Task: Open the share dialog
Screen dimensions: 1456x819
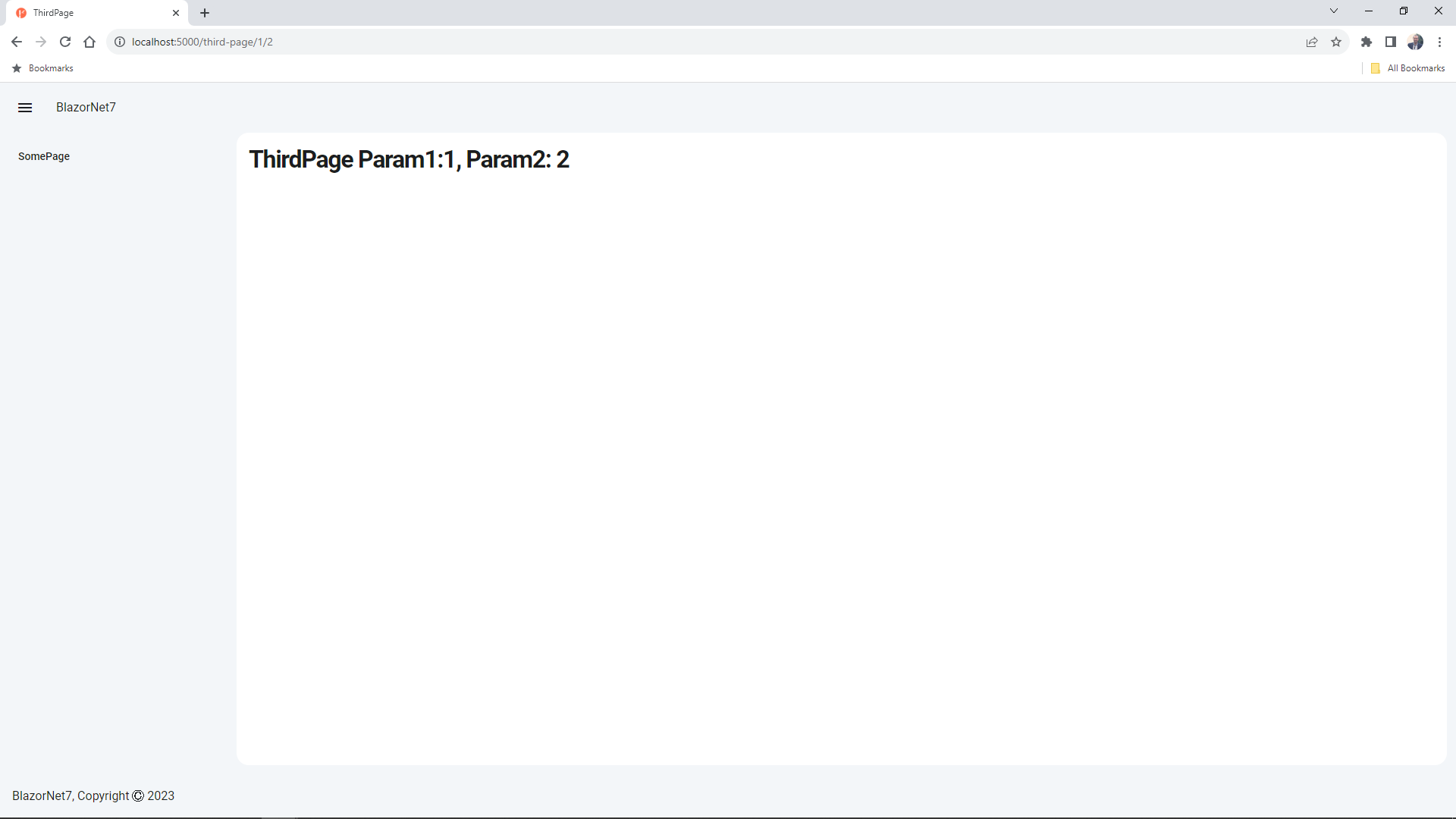Action: (x=1312, y=42)
